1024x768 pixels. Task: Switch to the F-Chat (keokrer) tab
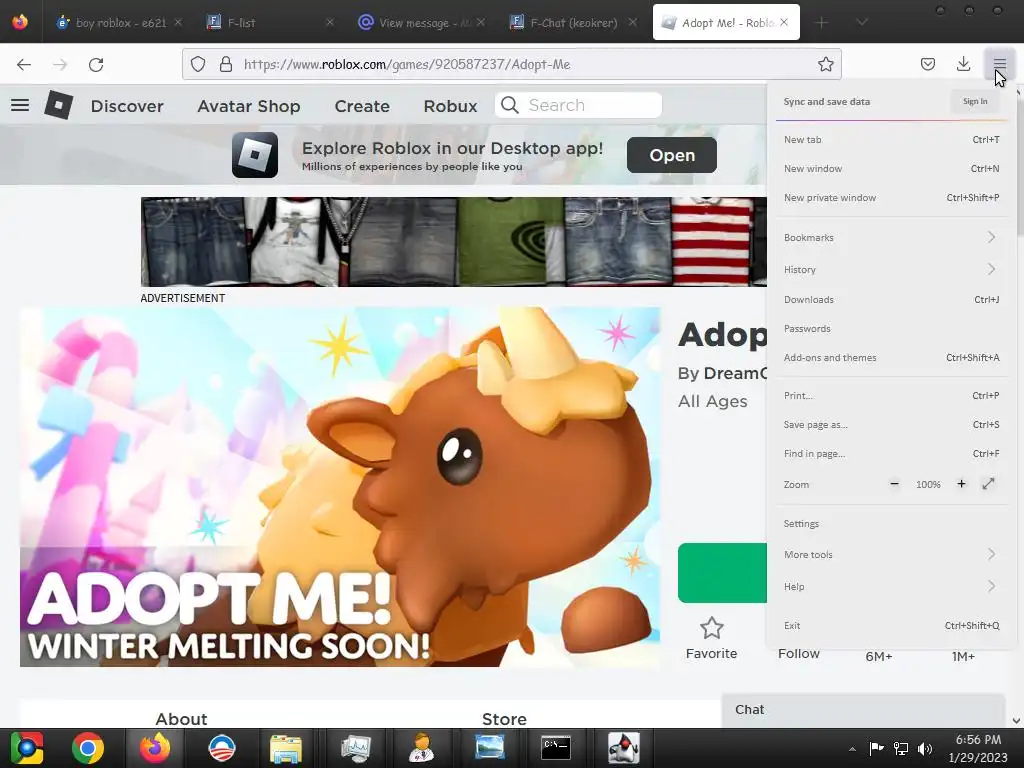point(573,22)
